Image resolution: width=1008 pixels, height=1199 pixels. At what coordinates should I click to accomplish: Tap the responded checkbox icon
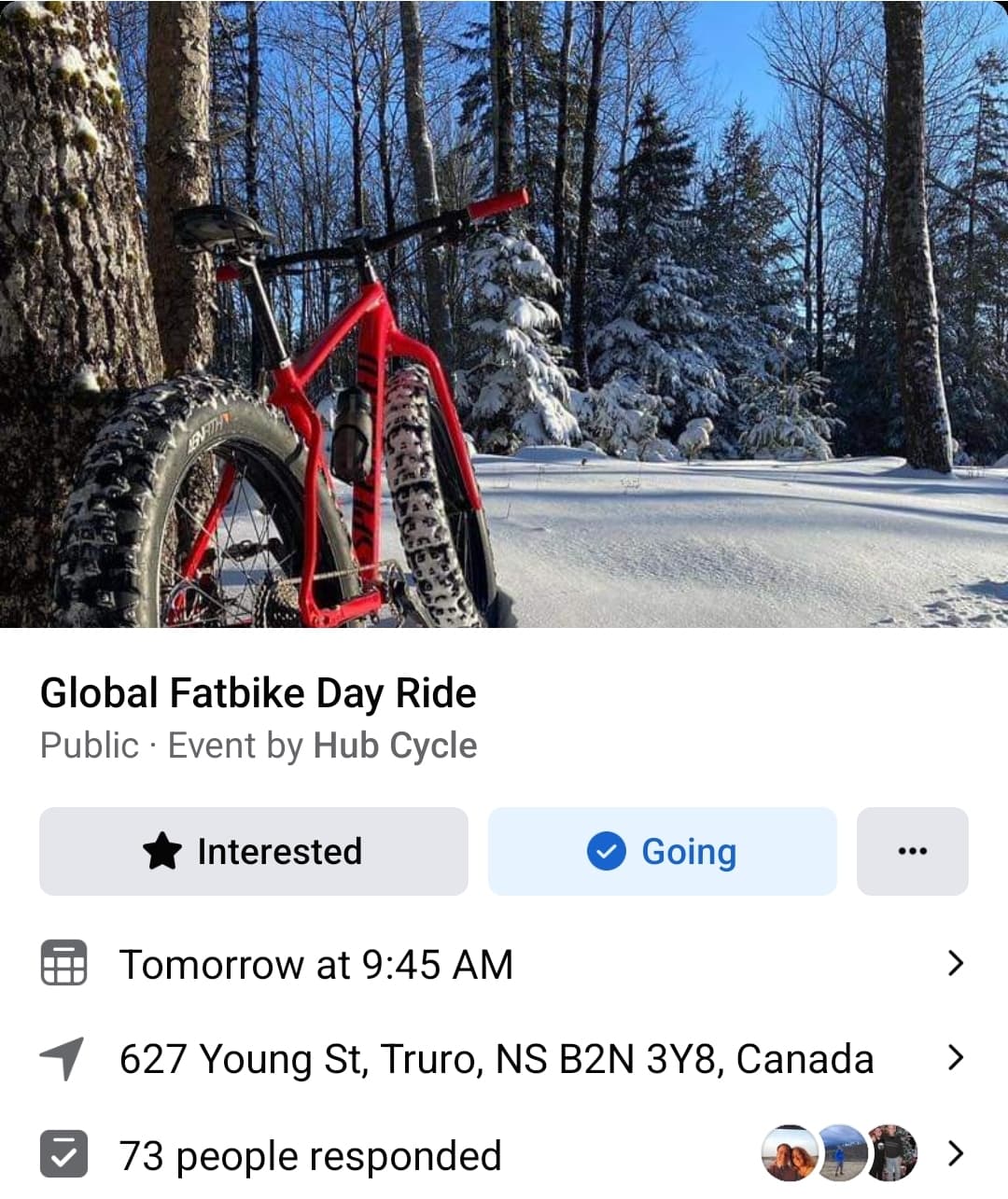tap(63, 1154)
